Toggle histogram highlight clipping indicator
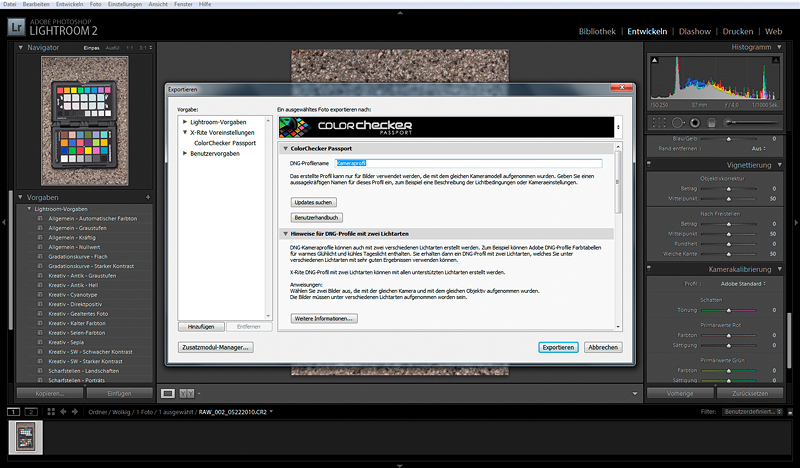The height and width of the screenshot is (468, 800). tap(776, 60)
